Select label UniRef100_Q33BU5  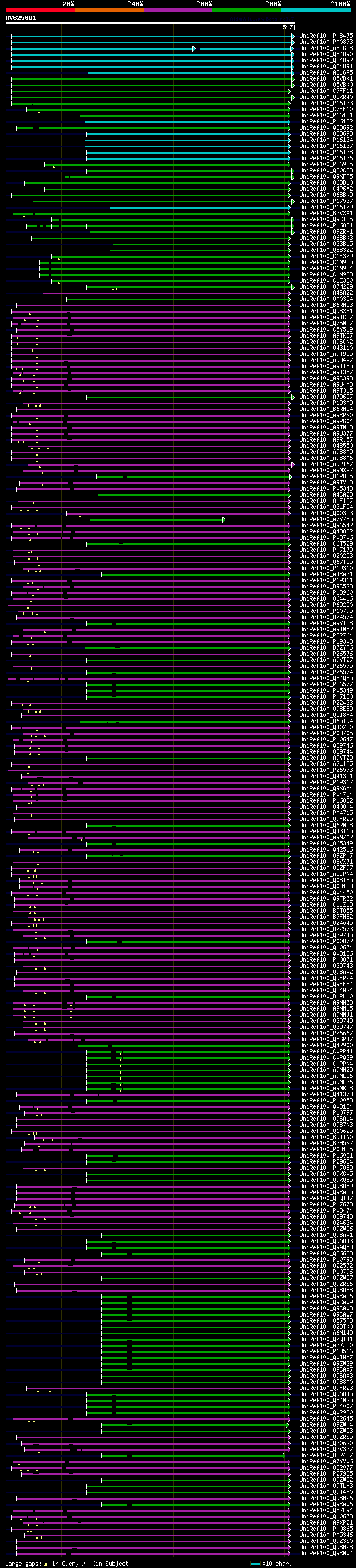(325, 244)
